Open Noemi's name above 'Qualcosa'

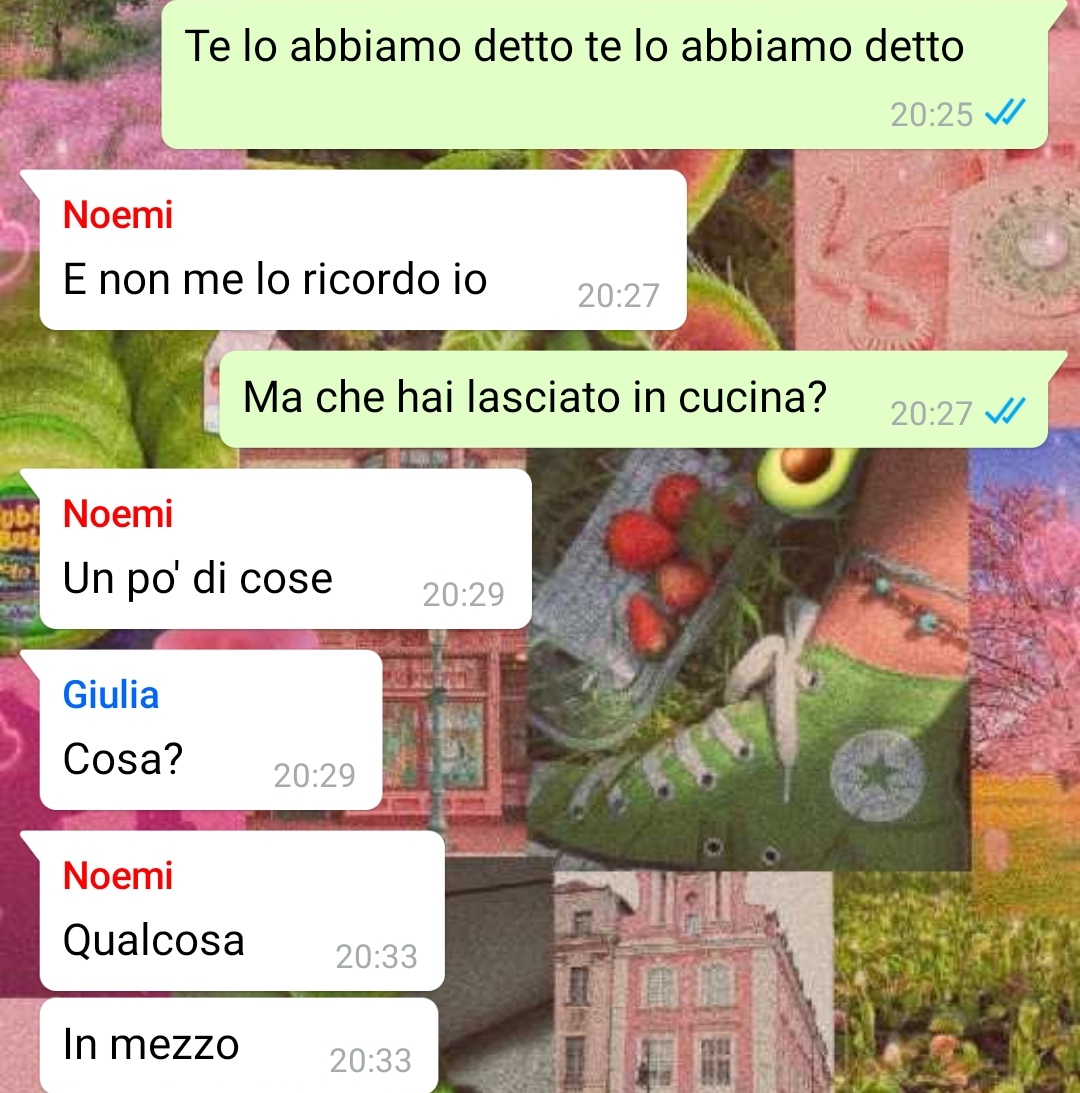(x=117, y=876)
